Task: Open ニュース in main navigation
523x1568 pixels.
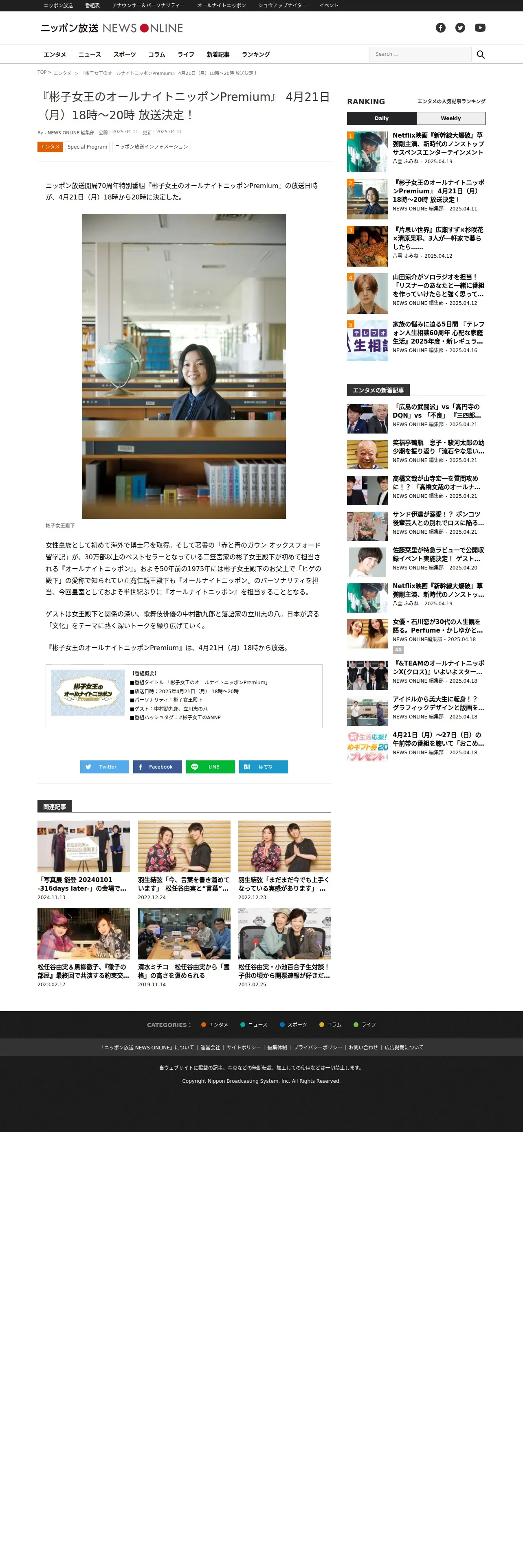Action: [x=90, y=54]
